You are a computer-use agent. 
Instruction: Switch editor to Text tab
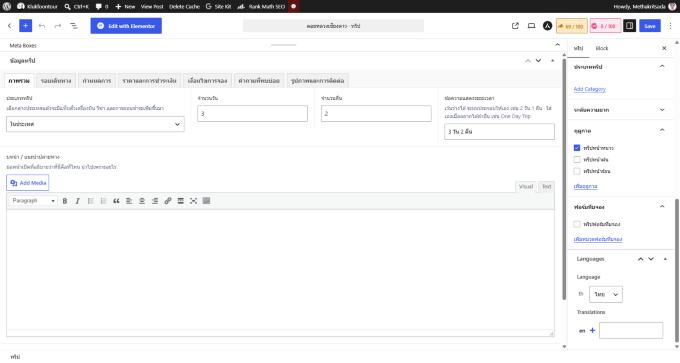point(546,186)
